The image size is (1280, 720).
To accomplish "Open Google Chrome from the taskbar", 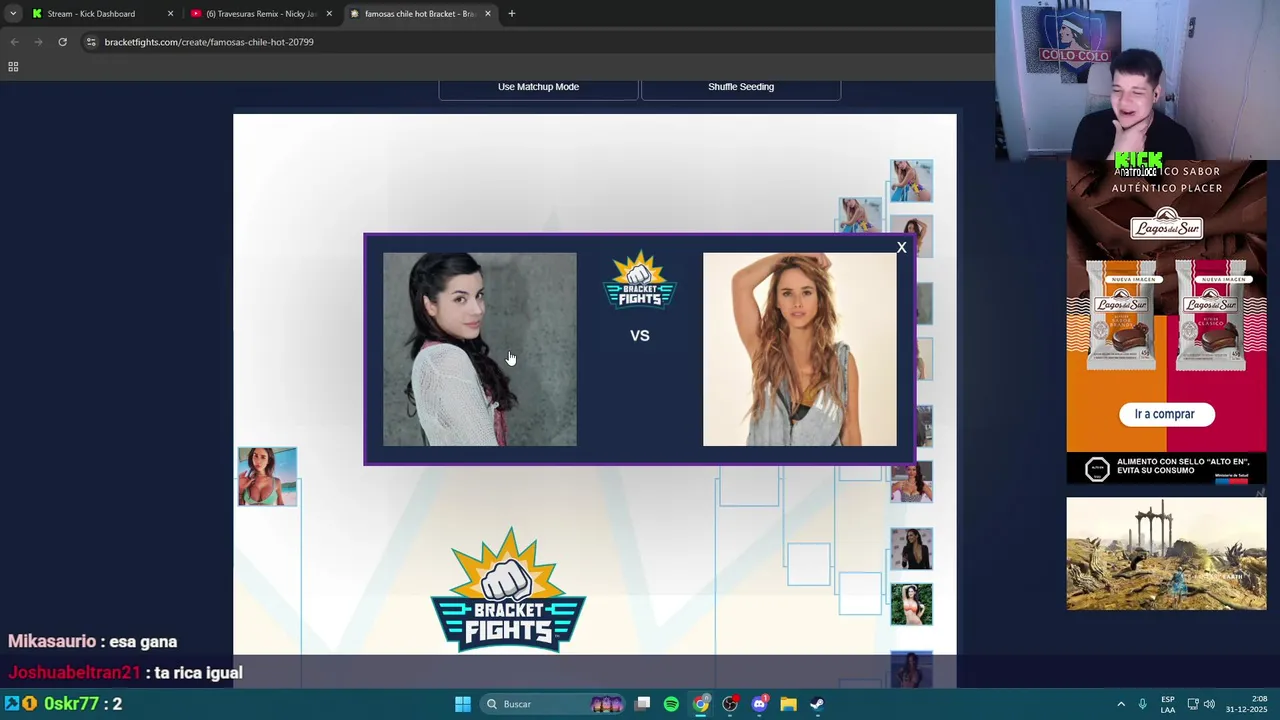I will pyautogui.click(x=701, y=704).
